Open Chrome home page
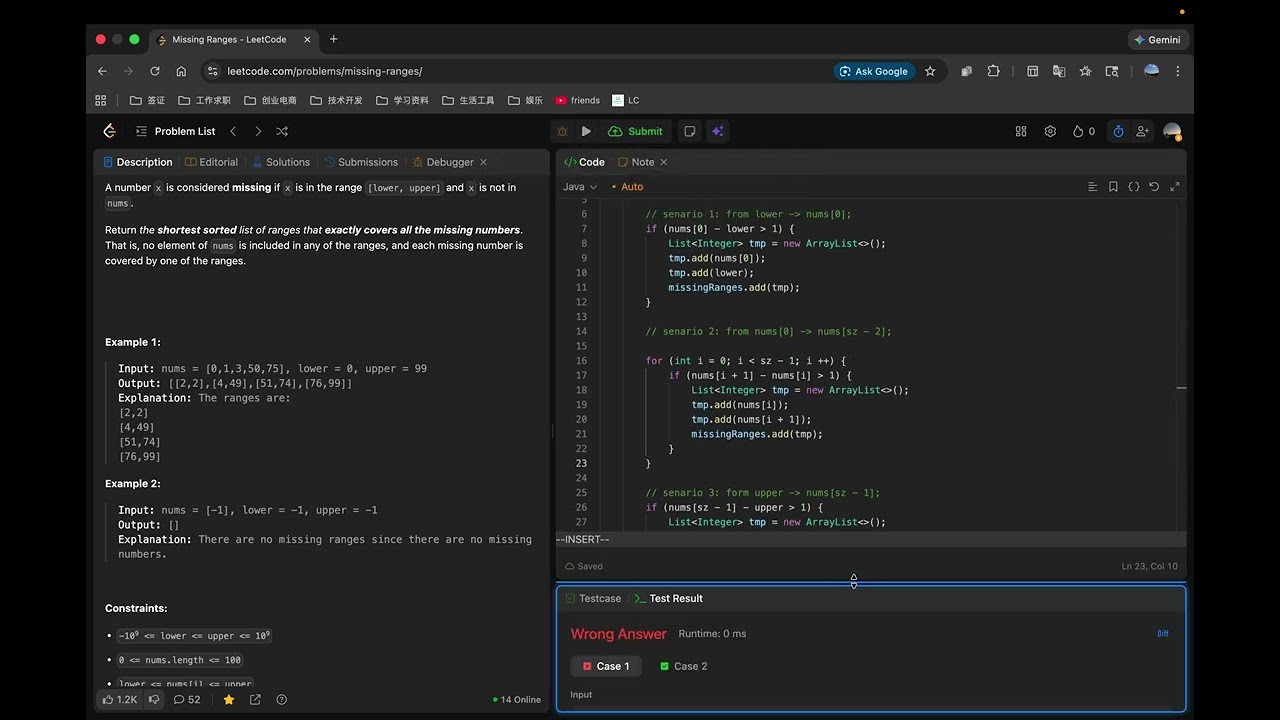Image resolution: width=1280 pixels, height=720 pixels. point(181,71)
